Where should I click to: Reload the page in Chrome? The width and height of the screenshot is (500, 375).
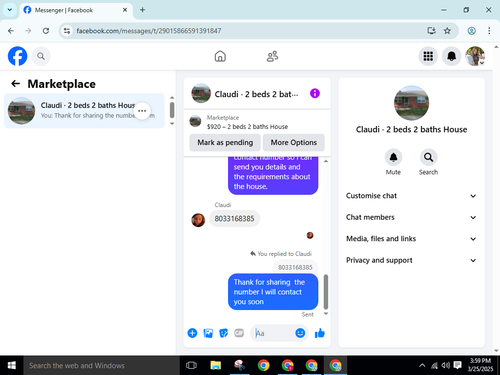[46, 31]
